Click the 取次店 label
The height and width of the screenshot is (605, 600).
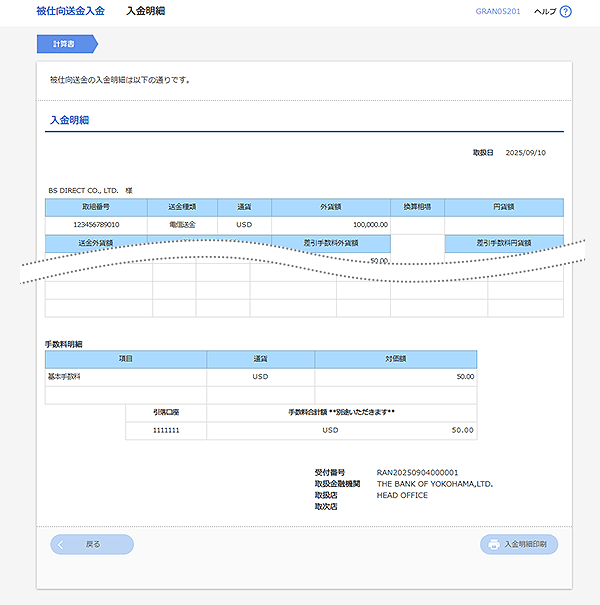(326, 507)
